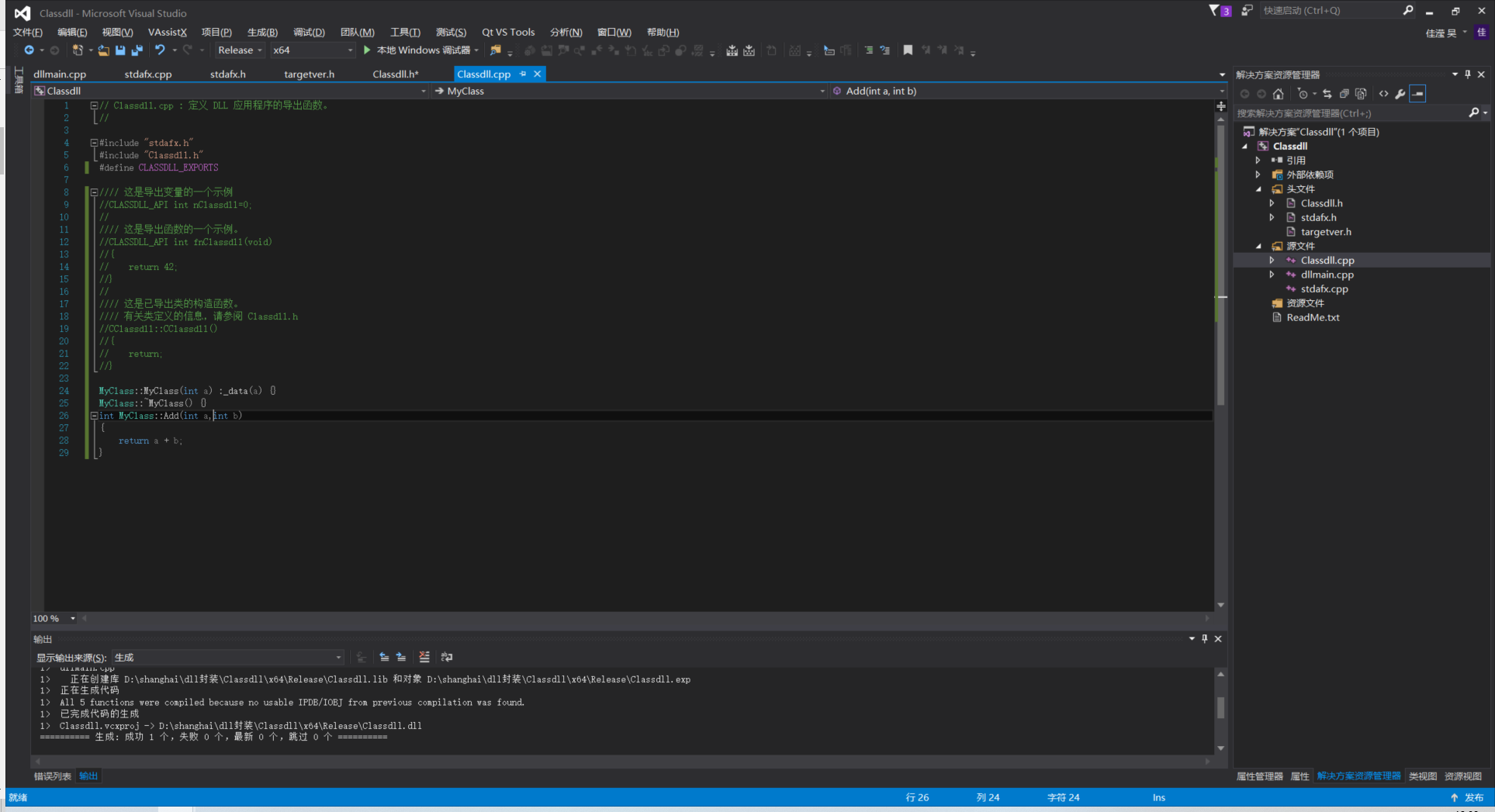The width and height of the screenshot is (1495, 812).
Task: Click the search magnifier in Solution Explorer
Action: 1474,113
